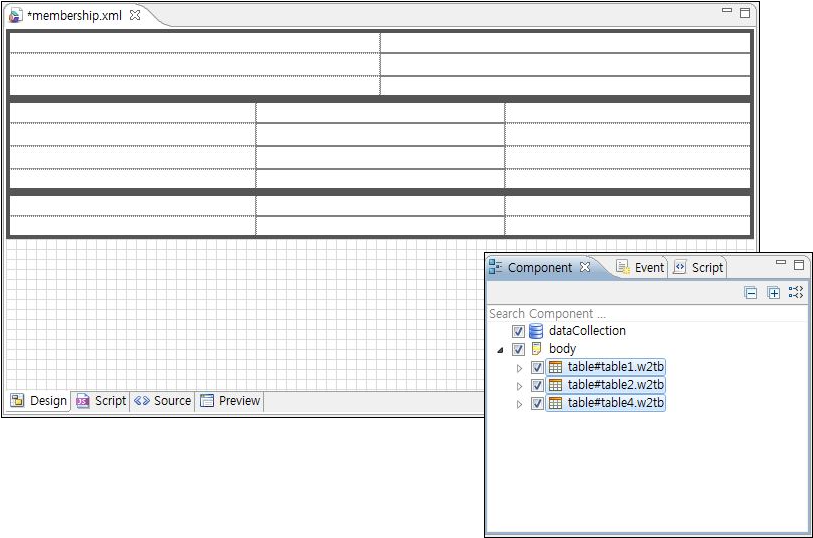
Task: Close the Component view tab
Action: point(586,267)
